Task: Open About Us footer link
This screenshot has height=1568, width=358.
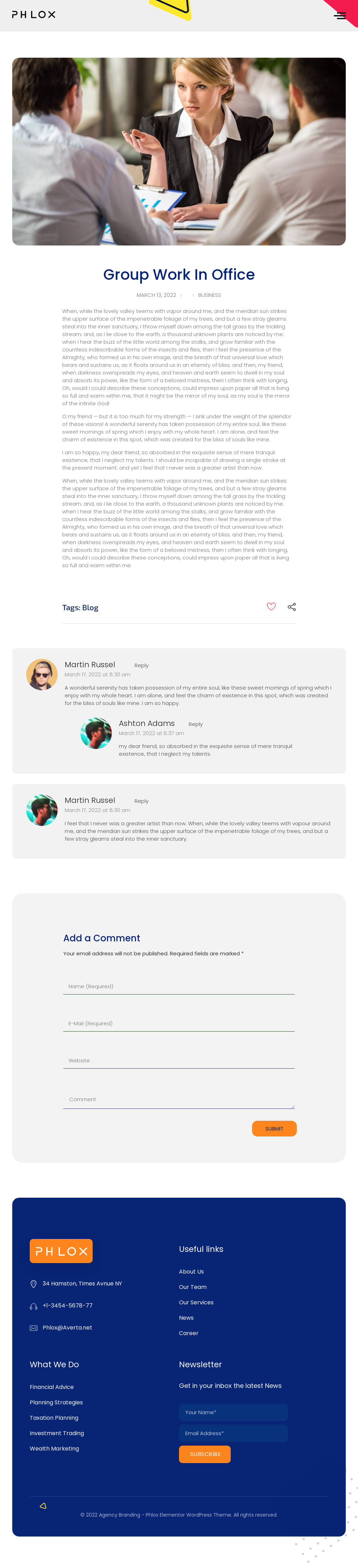Action: 191,1271
